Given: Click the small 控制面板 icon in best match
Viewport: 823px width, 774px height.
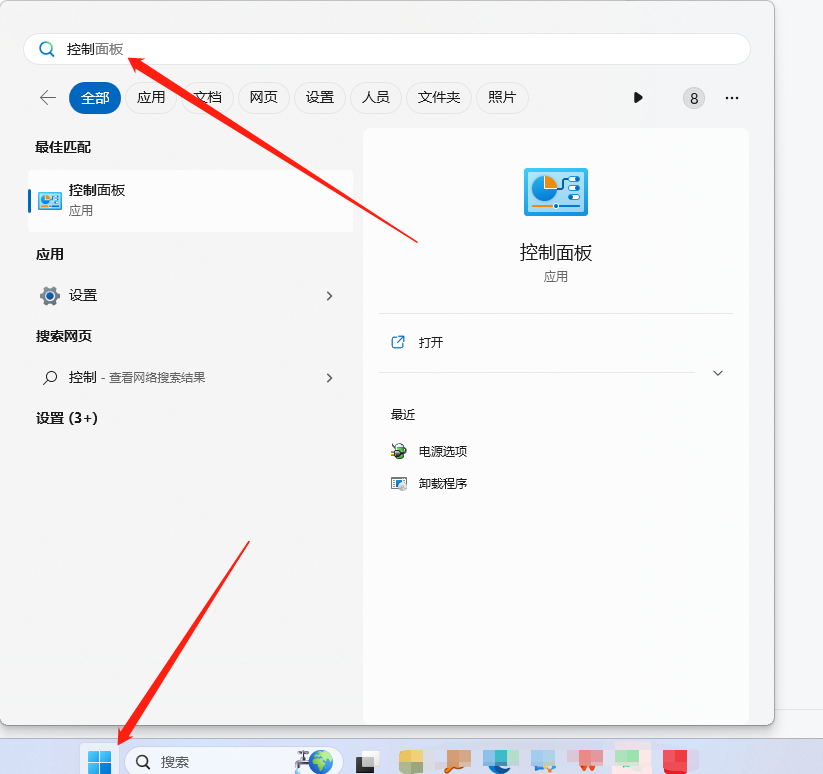Looking at the screenshot, I should (50, 201).
